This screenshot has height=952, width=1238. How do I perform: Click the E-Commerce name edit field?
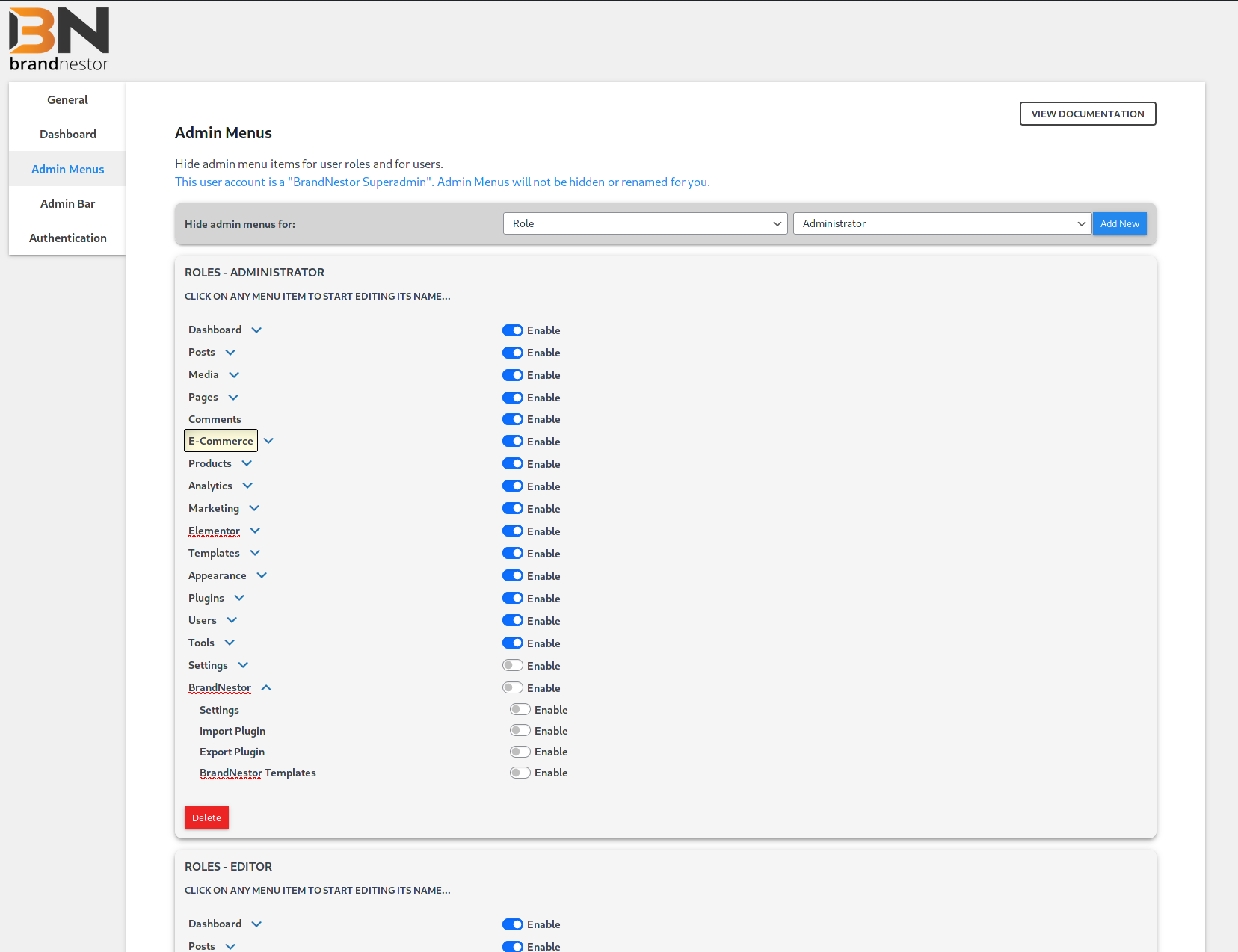221,441
